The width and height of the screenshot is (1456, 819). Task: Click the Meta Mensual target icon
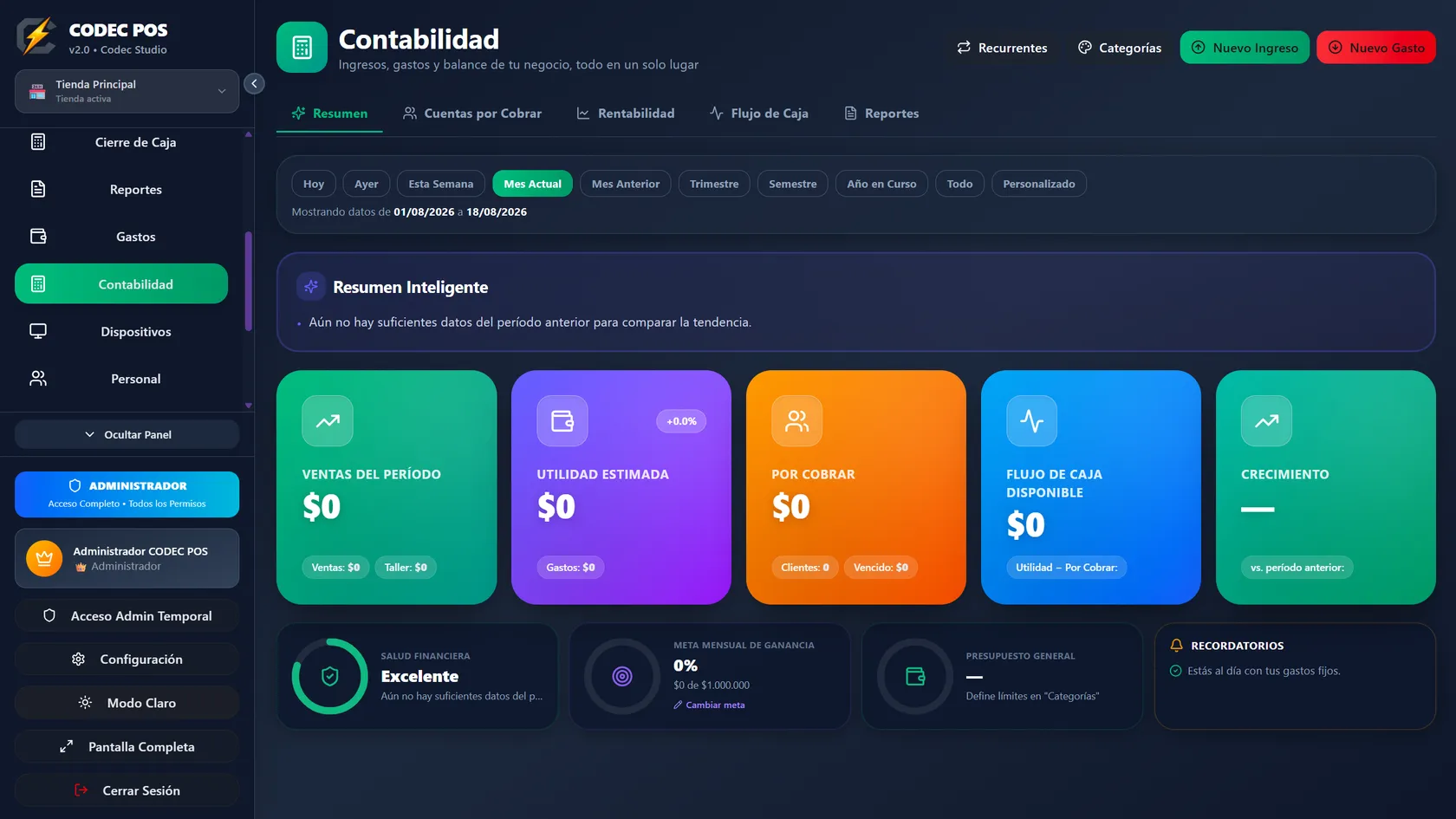coord(622,677)
